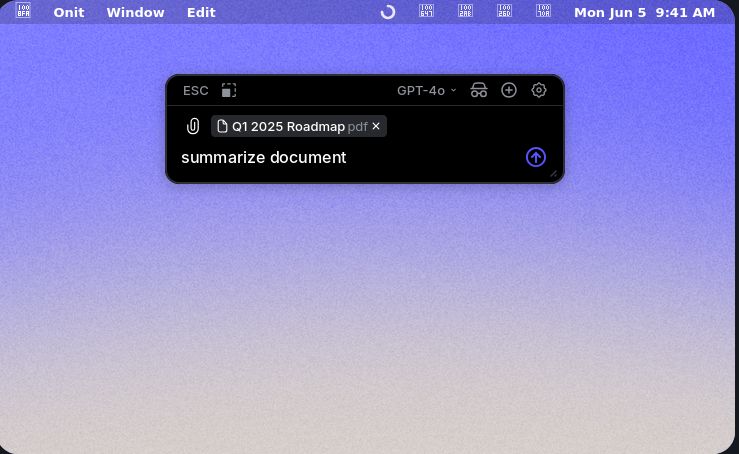
Task: Start a new chat with plus icon
Action: coord(509,91)
